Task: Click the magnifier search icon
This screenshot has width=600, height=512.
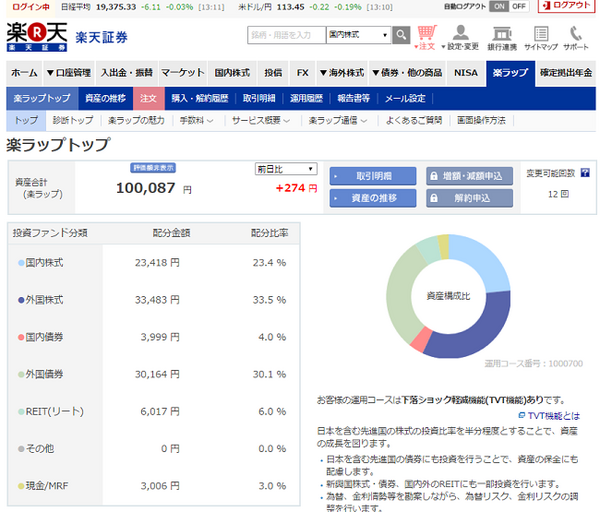Action: 401,35
